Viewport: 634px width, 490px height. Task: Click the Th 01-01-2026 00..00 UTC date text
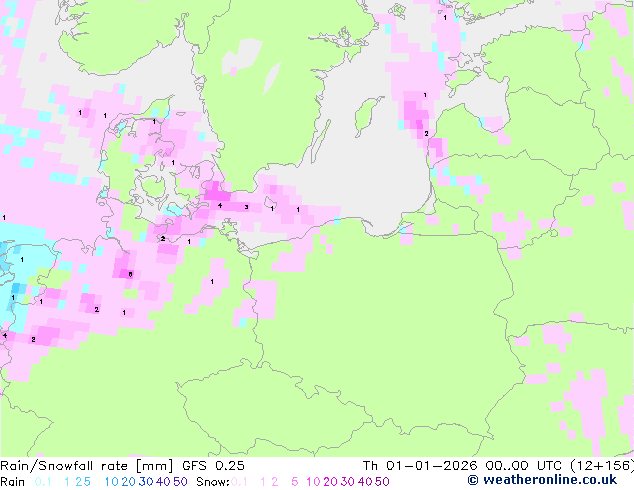pos(463,466)
